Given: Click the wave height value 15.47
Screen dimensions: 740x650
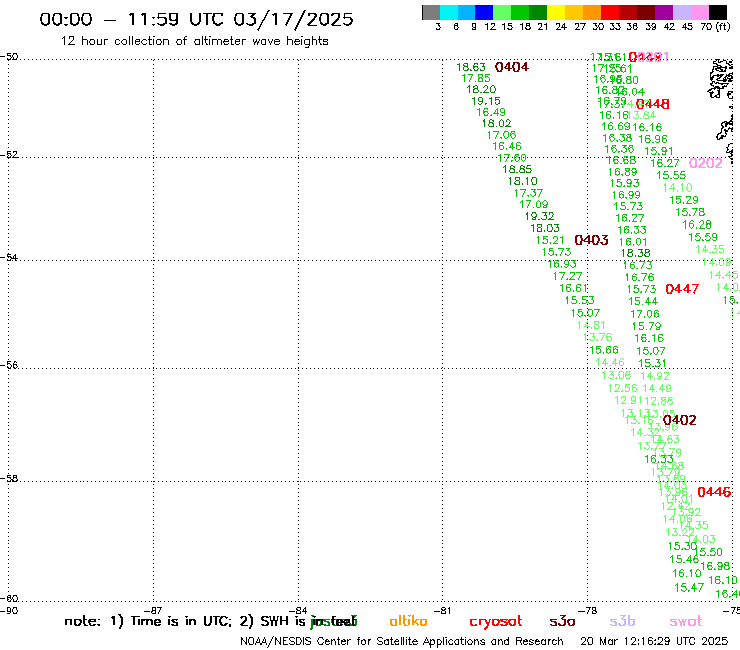Looking at the screenshot, I should [689, 588].
